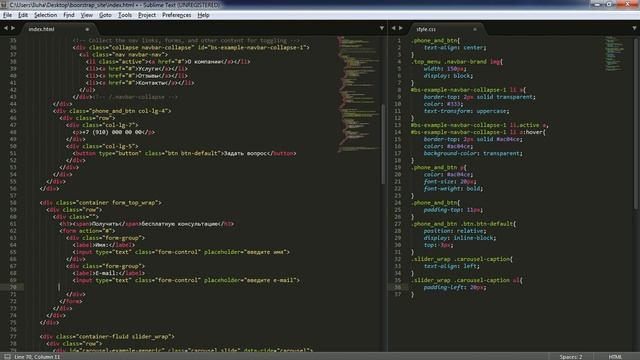Click '.slider_wrap .carousel-caption ol{' selector
Screen dimensions: 640x360
point(467,280)
